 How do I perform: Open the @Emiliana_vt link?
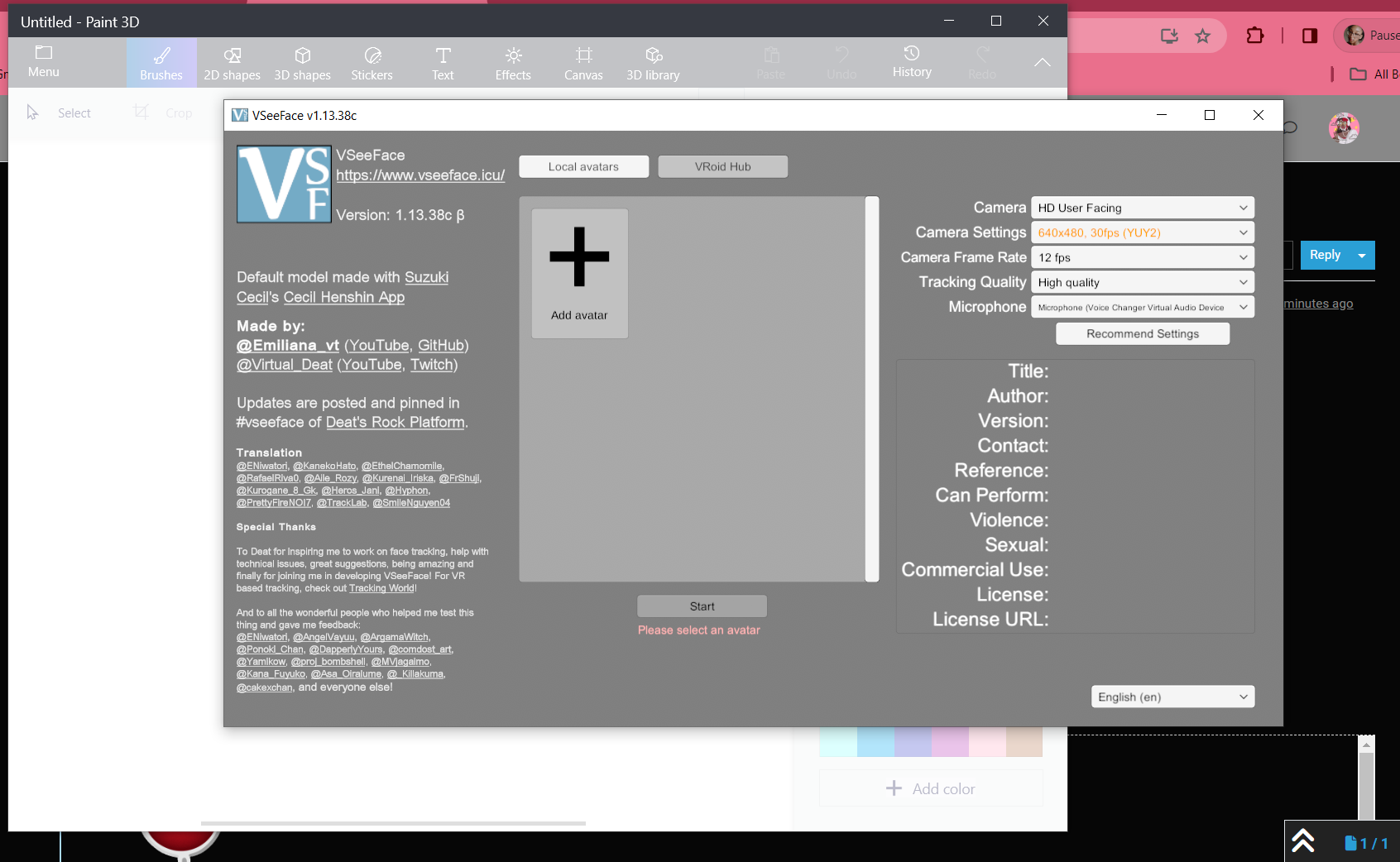(288, 345)
